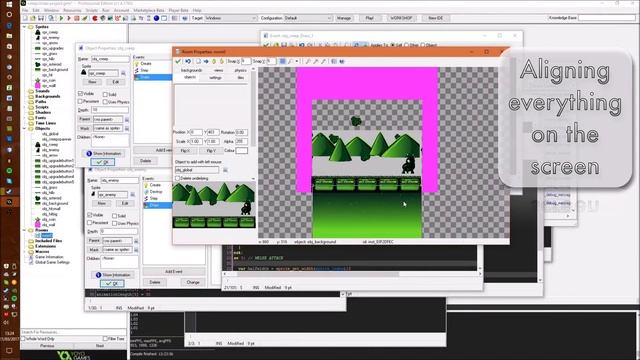
Task: Click the Colour swatch in Room Properties
Action: [x=242, y=151]
